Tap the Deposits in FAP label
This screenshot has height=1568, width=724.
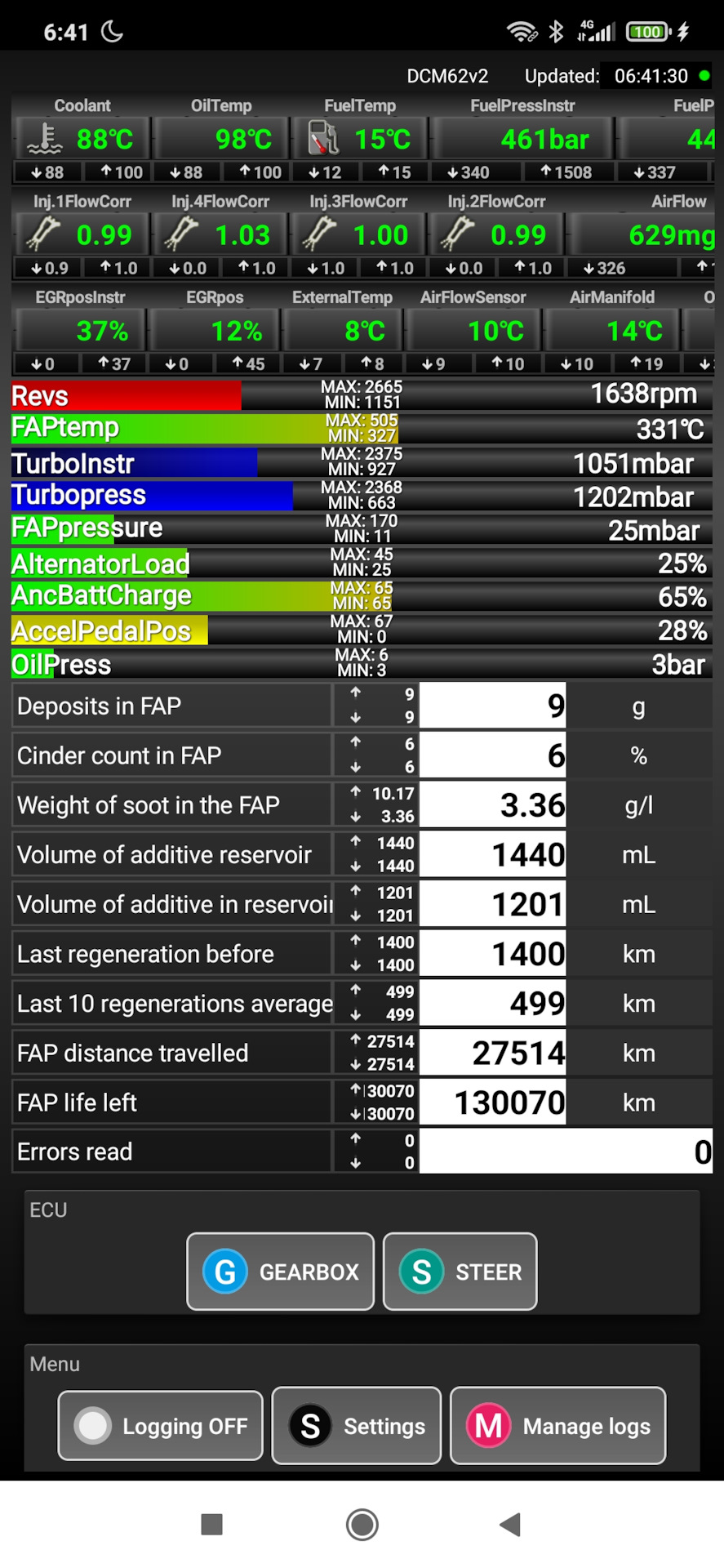point(99,706)
